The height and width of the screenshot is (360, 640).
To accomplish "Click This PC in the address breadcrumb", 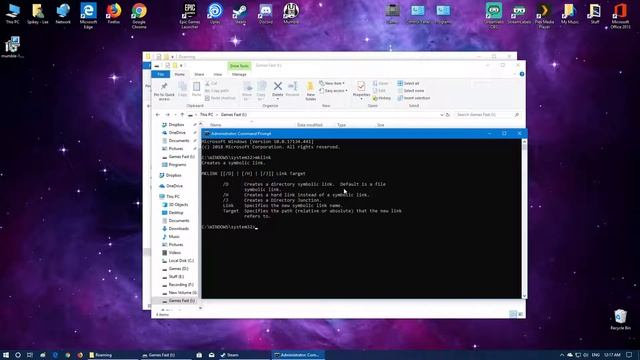I will point(206,115).
